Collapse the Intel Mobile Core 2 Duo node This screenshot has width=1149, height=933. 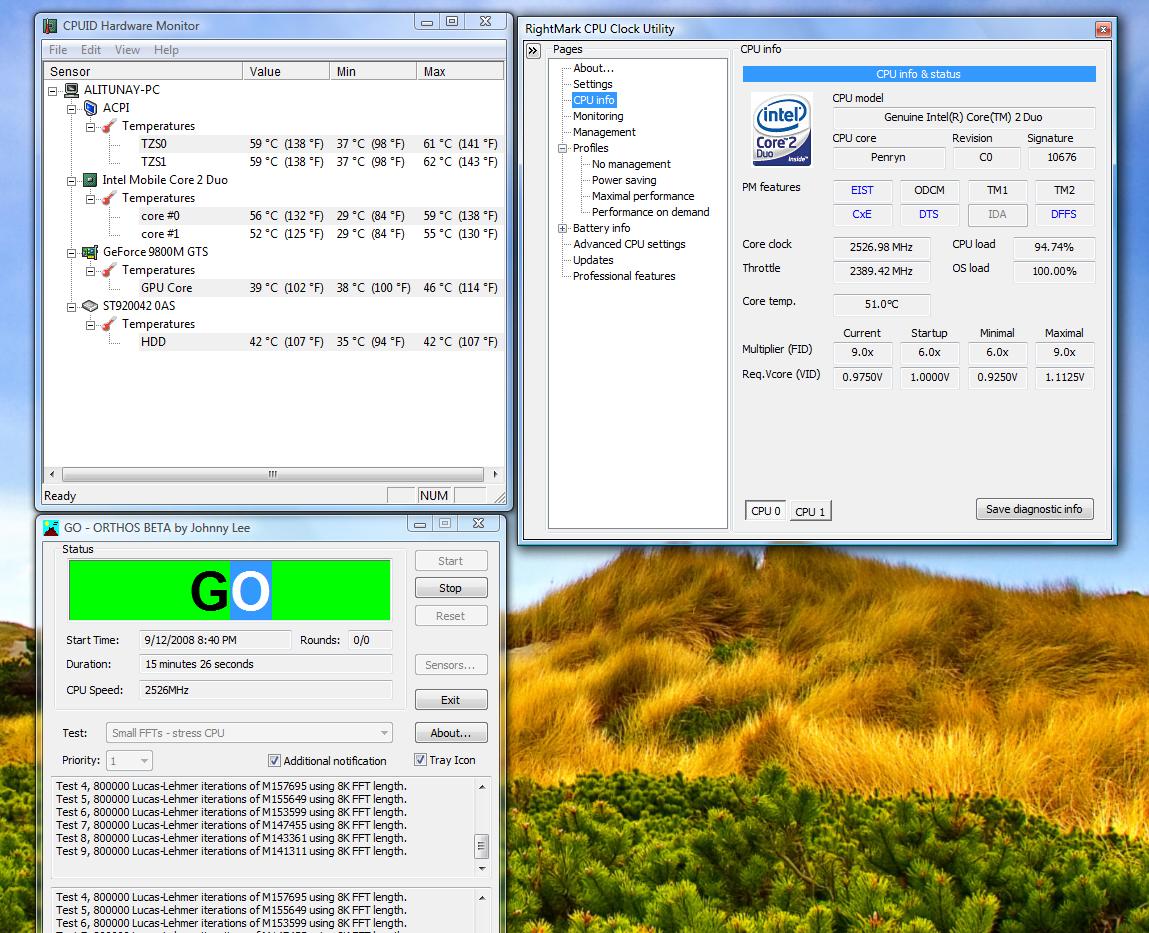[x=71, y=180]
